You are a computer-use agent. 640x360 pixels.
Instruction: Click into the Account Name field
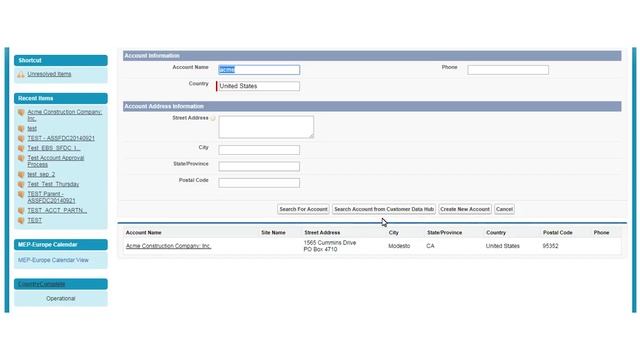(x=259, y=70)
